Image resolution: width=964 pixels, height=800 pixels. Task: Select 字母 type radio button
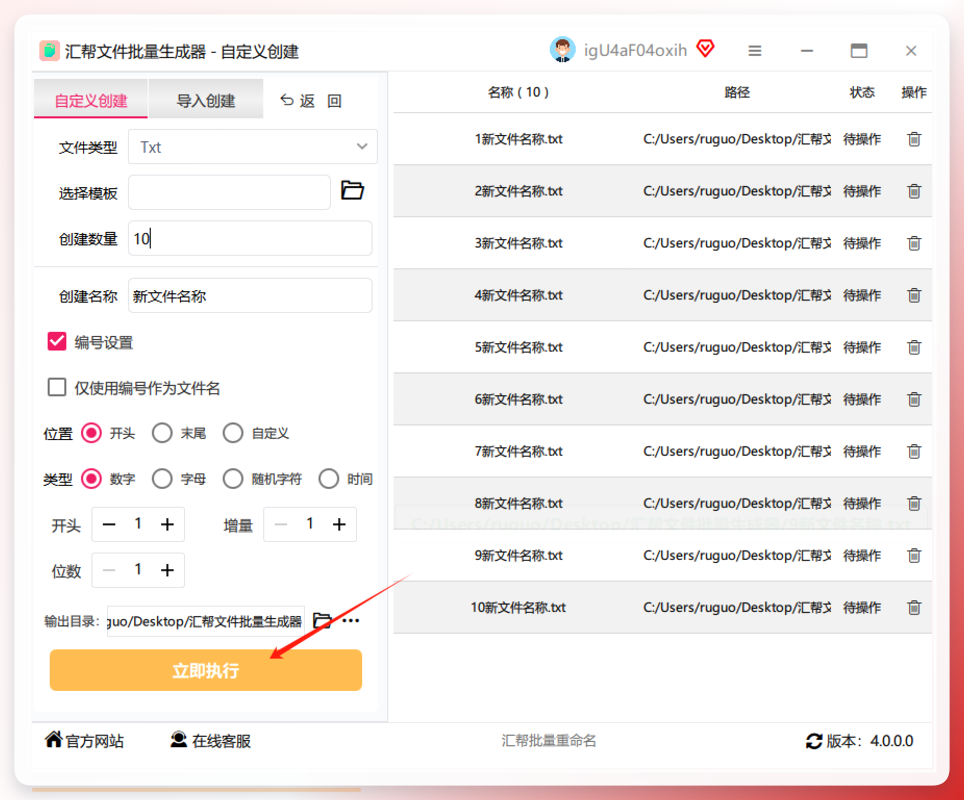click(x=162, y=478)
